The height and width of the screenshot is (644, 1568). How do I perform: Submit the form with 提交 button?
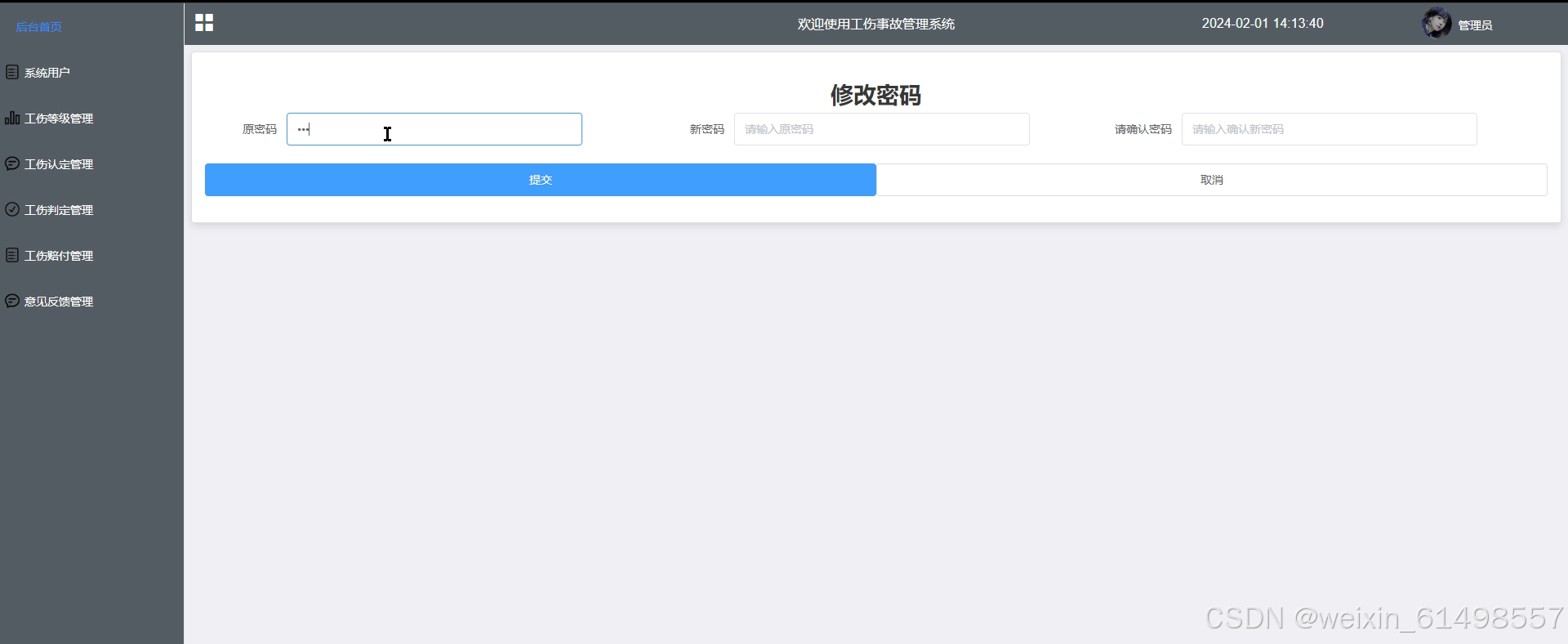[x=541, y=180]
